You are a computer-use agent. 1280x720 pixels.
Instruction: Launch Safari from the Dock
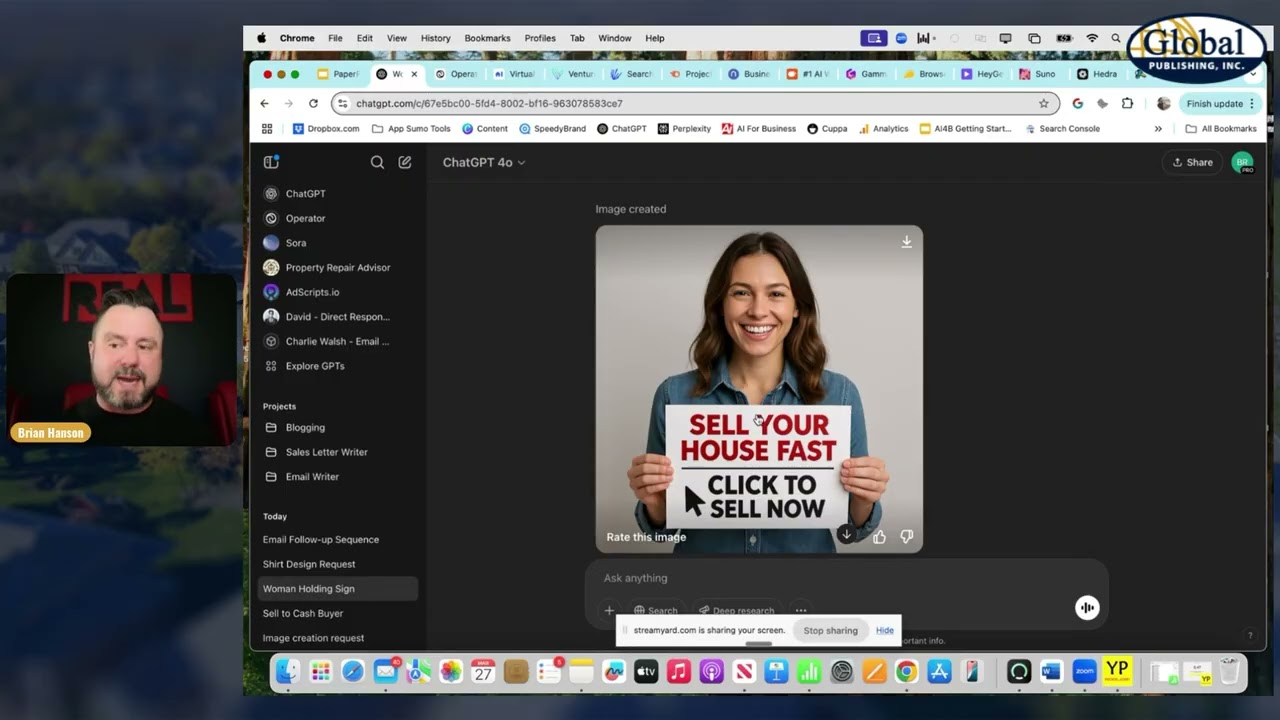tap(353, 672)
